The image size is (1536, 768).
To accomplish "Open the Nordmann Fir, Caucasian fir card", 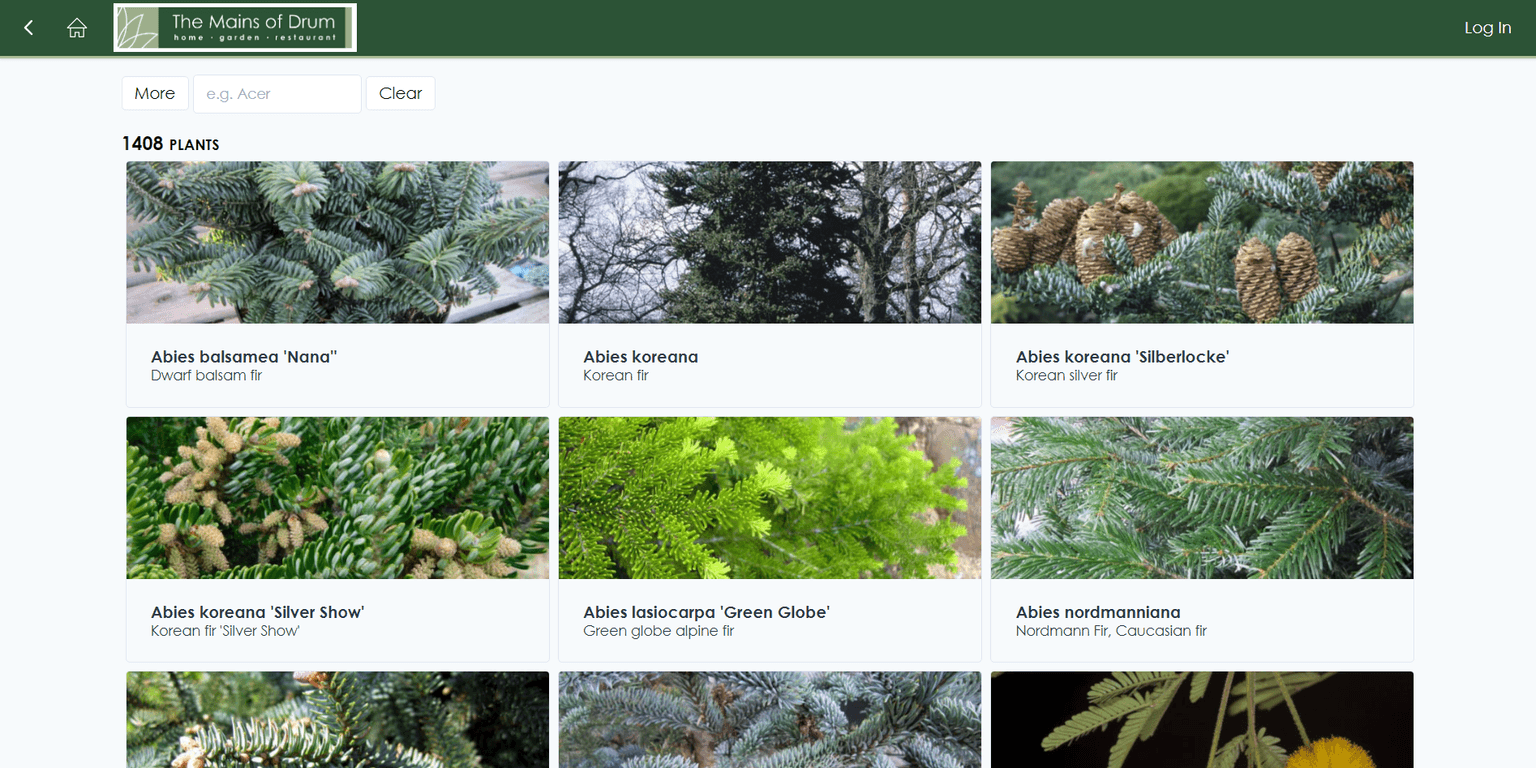I will [1111, 631].
